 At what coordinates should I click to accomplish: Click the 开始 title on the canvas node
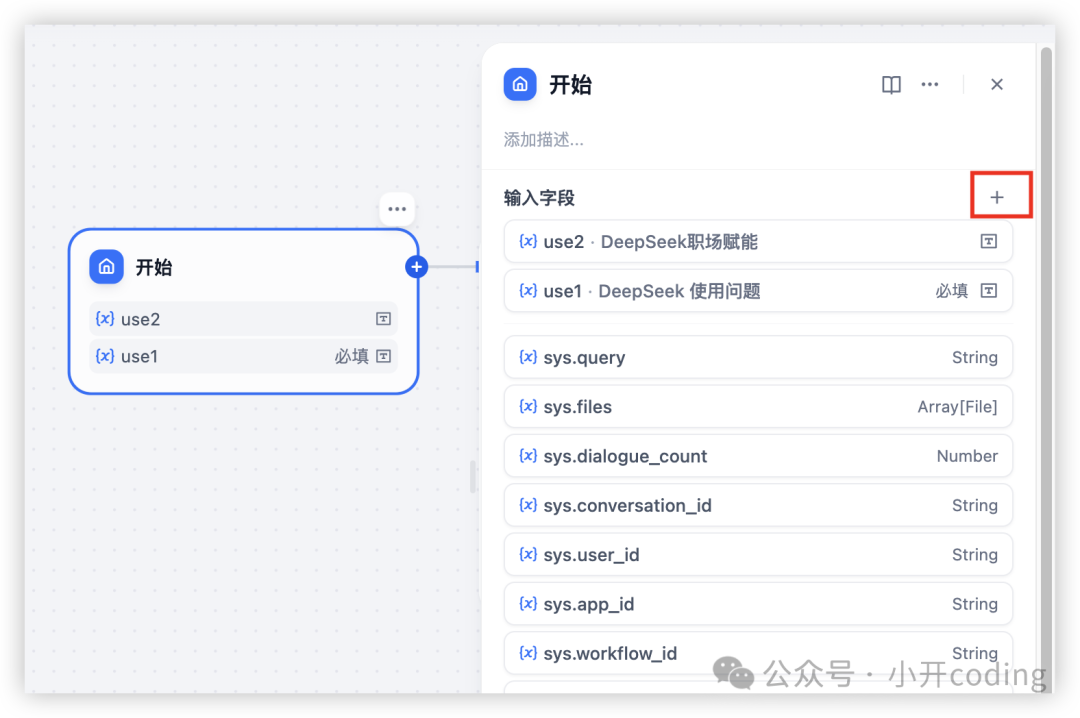coord(154,267)
